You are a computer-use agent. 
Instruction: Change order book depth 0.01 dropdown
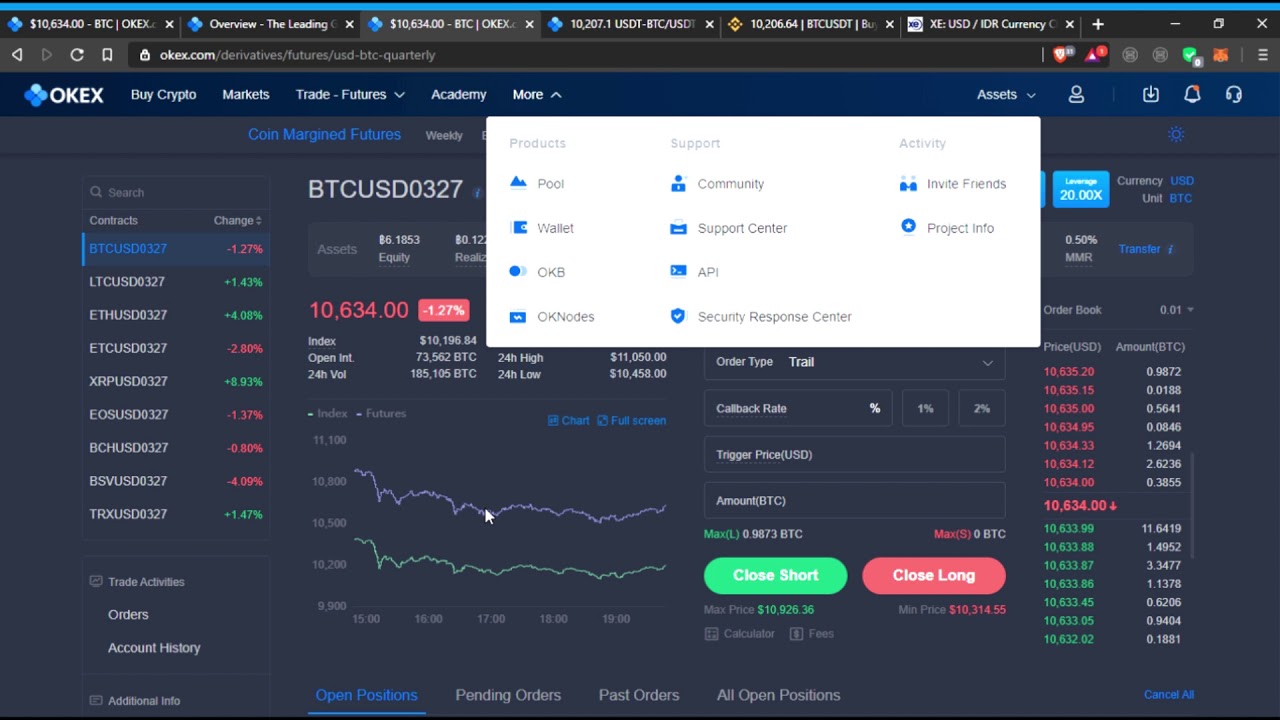[1176, 310]
